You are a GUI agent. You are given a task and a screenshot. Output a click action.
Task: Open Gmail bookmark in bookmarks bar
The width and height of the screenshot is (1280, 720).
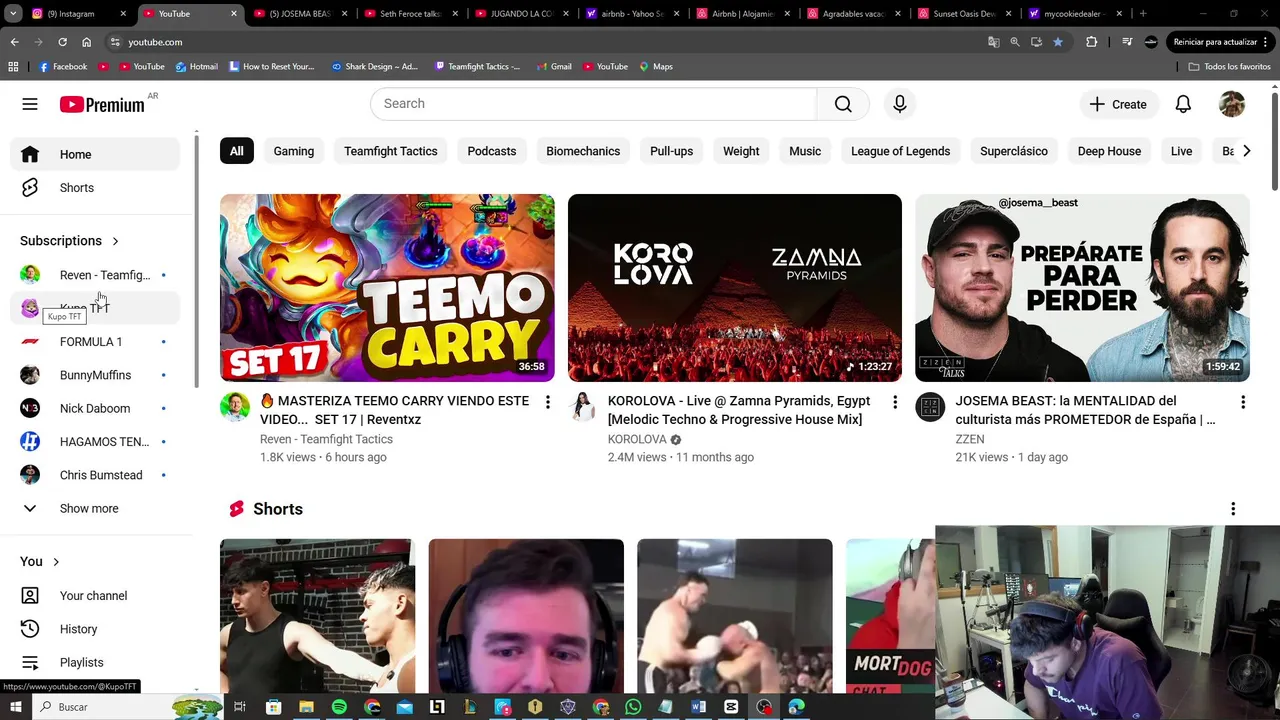pos(554,66)
